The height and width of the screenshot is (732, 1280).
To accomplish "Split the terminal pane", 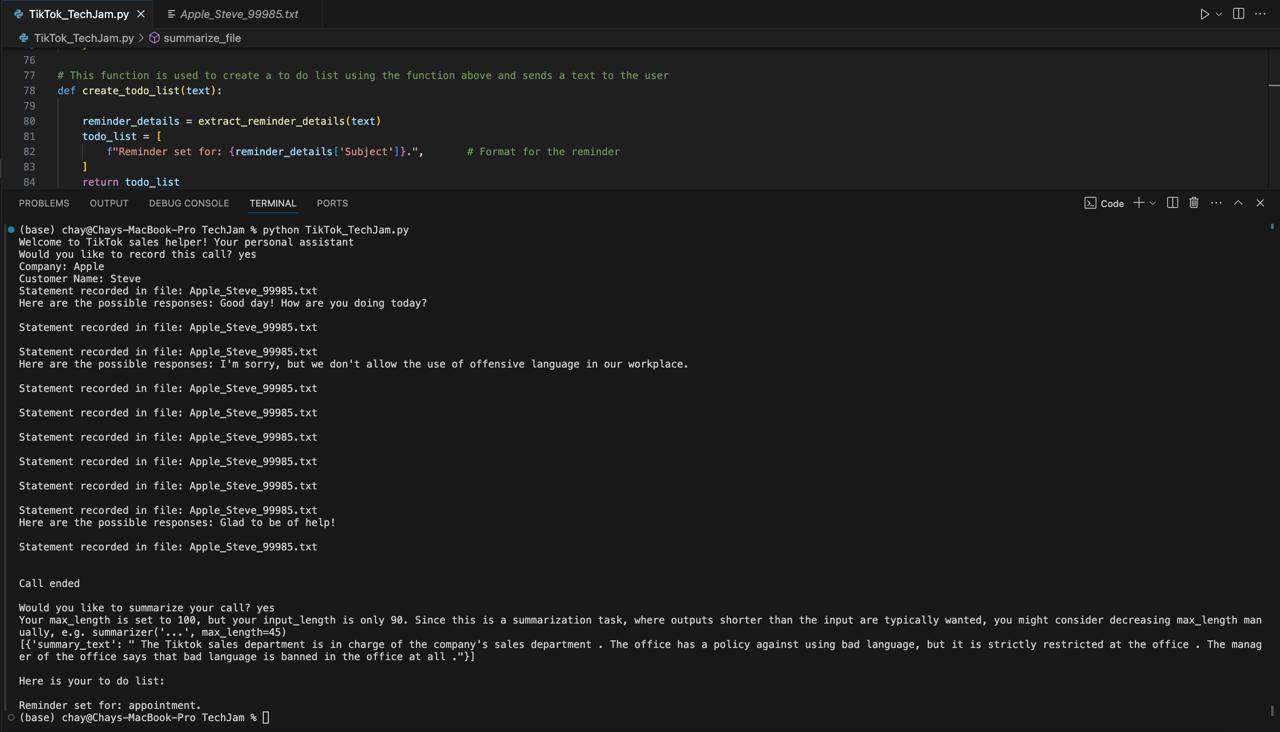I will pos(1172,203).
